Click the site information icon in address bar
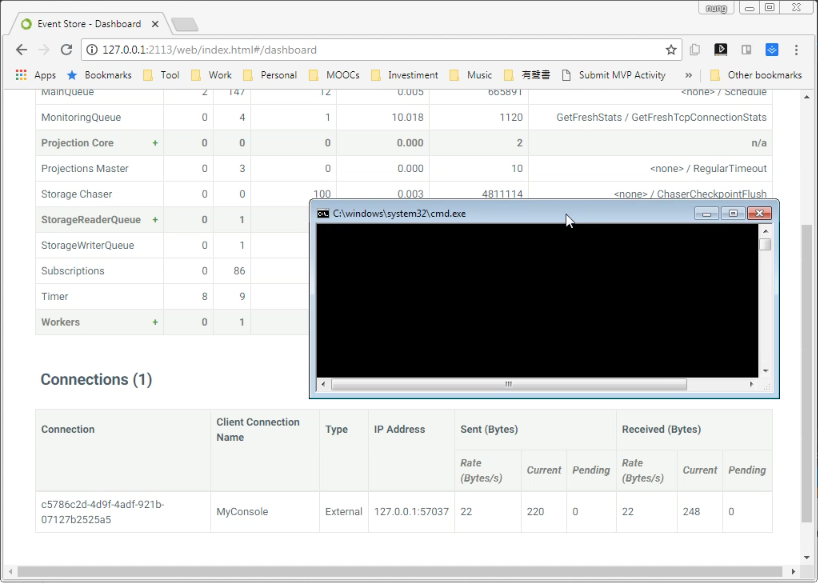Image resolution: width=818 pixels, height=583 pixels. 92,50
